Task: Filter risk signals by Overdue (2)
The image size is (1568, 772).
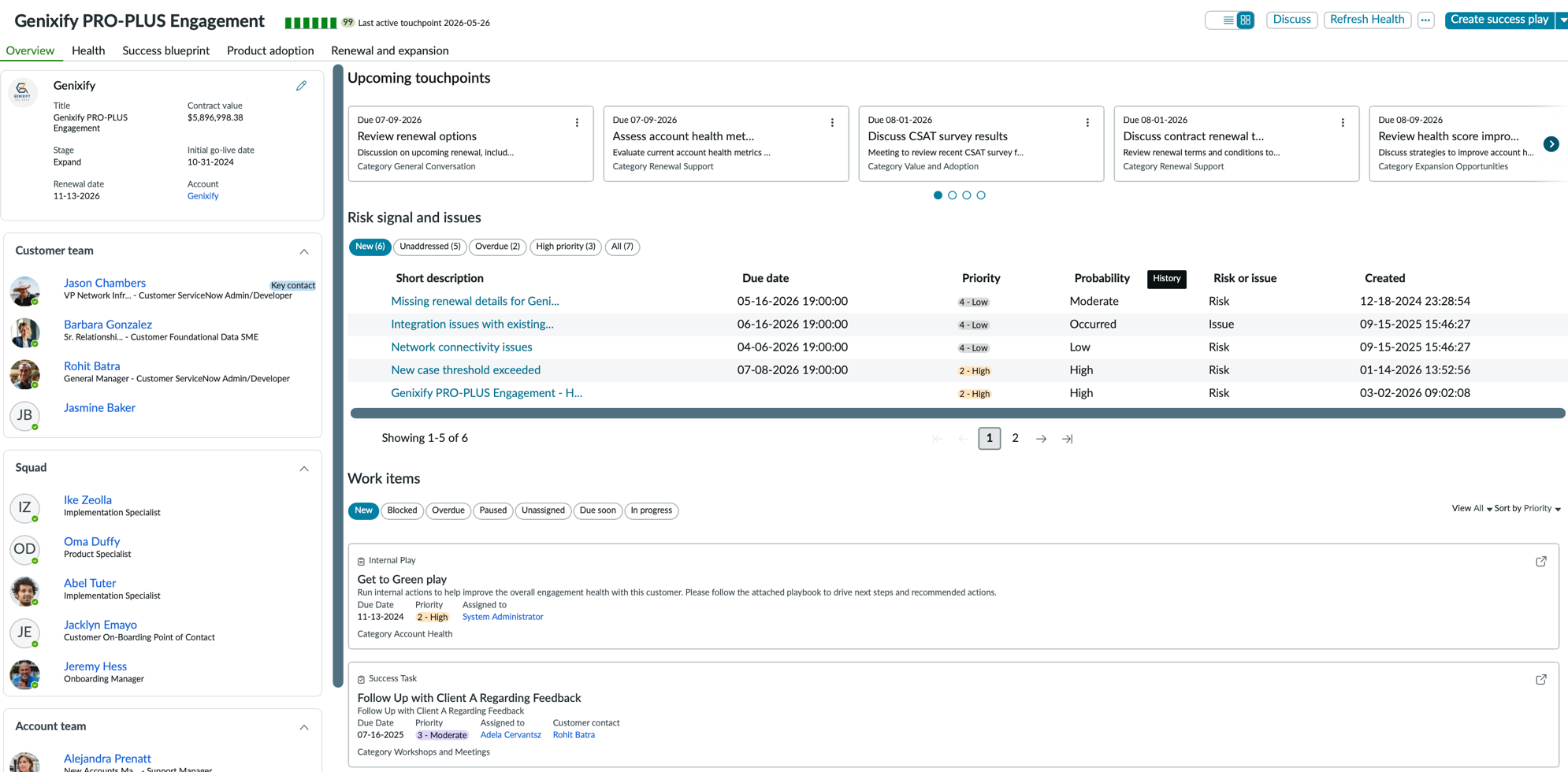Action: (x=497, y=247)
